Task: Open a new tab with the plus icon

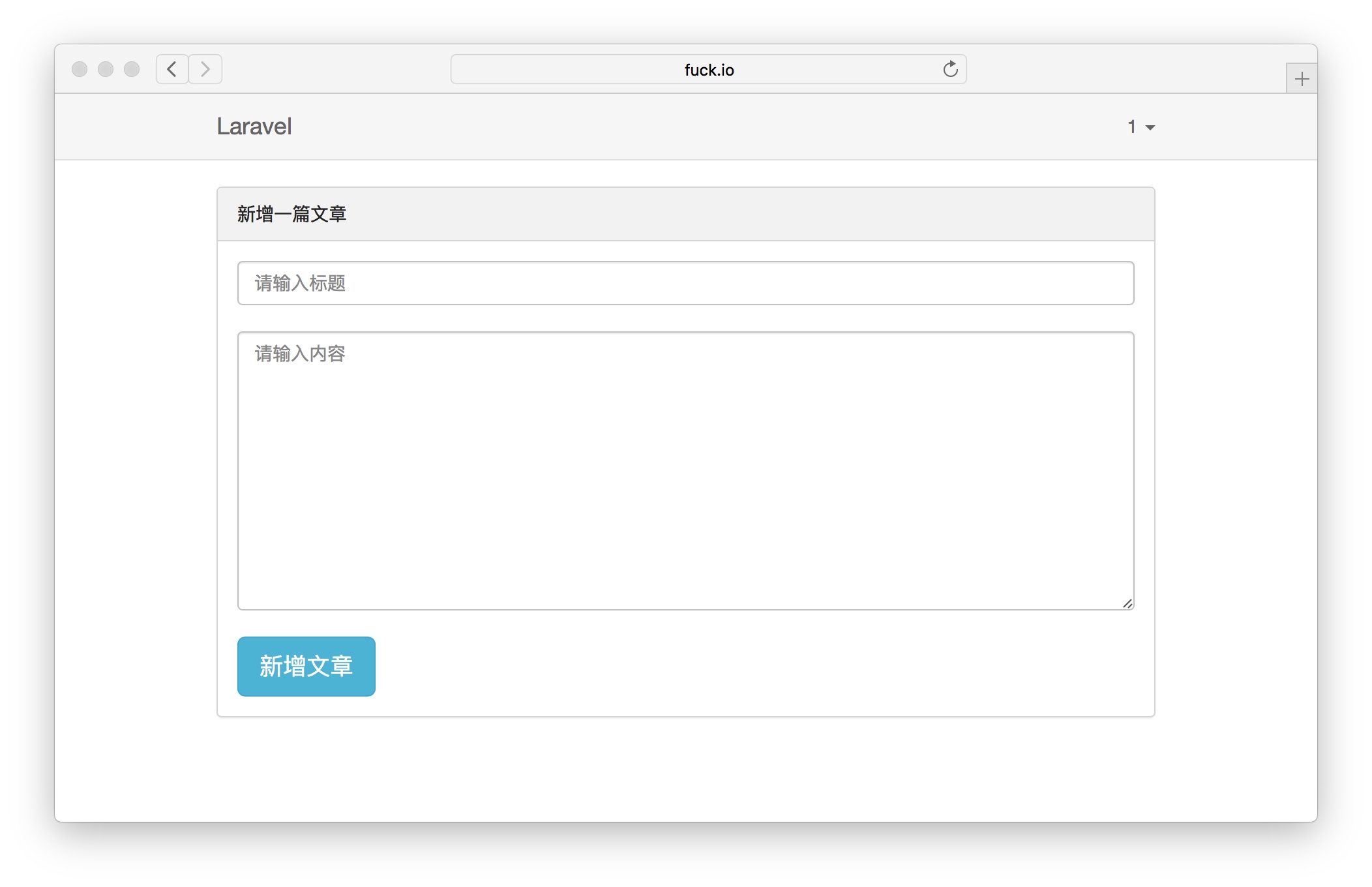Action: [1302, 79]
